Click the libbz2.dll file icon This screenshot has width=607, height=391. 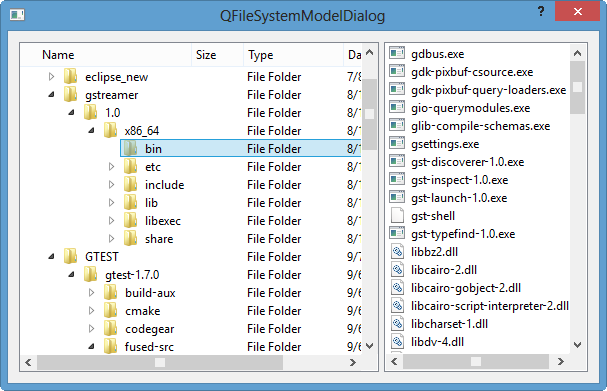coord(397,251)
